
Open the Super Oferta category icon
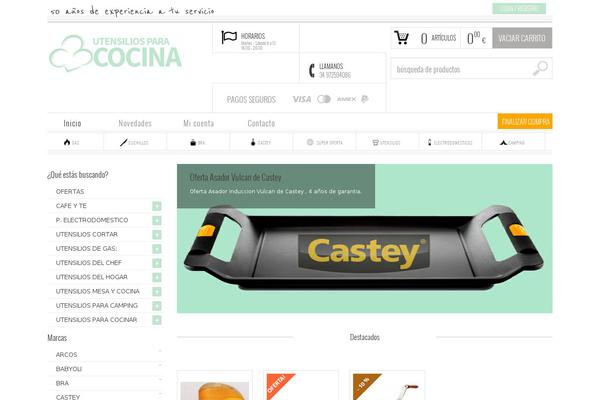(x=324, y=142)
